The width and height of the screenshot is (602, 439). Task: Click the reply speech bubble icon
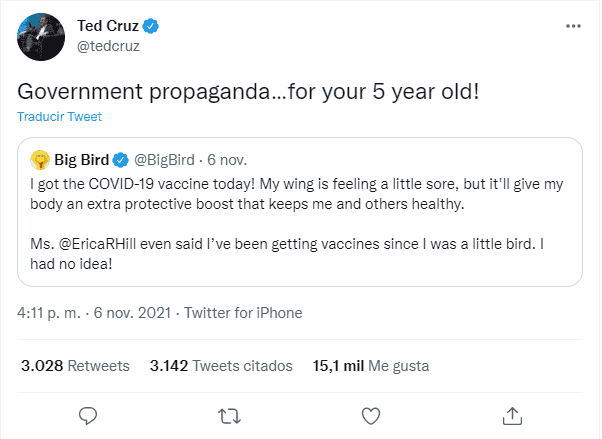point(88,414)
